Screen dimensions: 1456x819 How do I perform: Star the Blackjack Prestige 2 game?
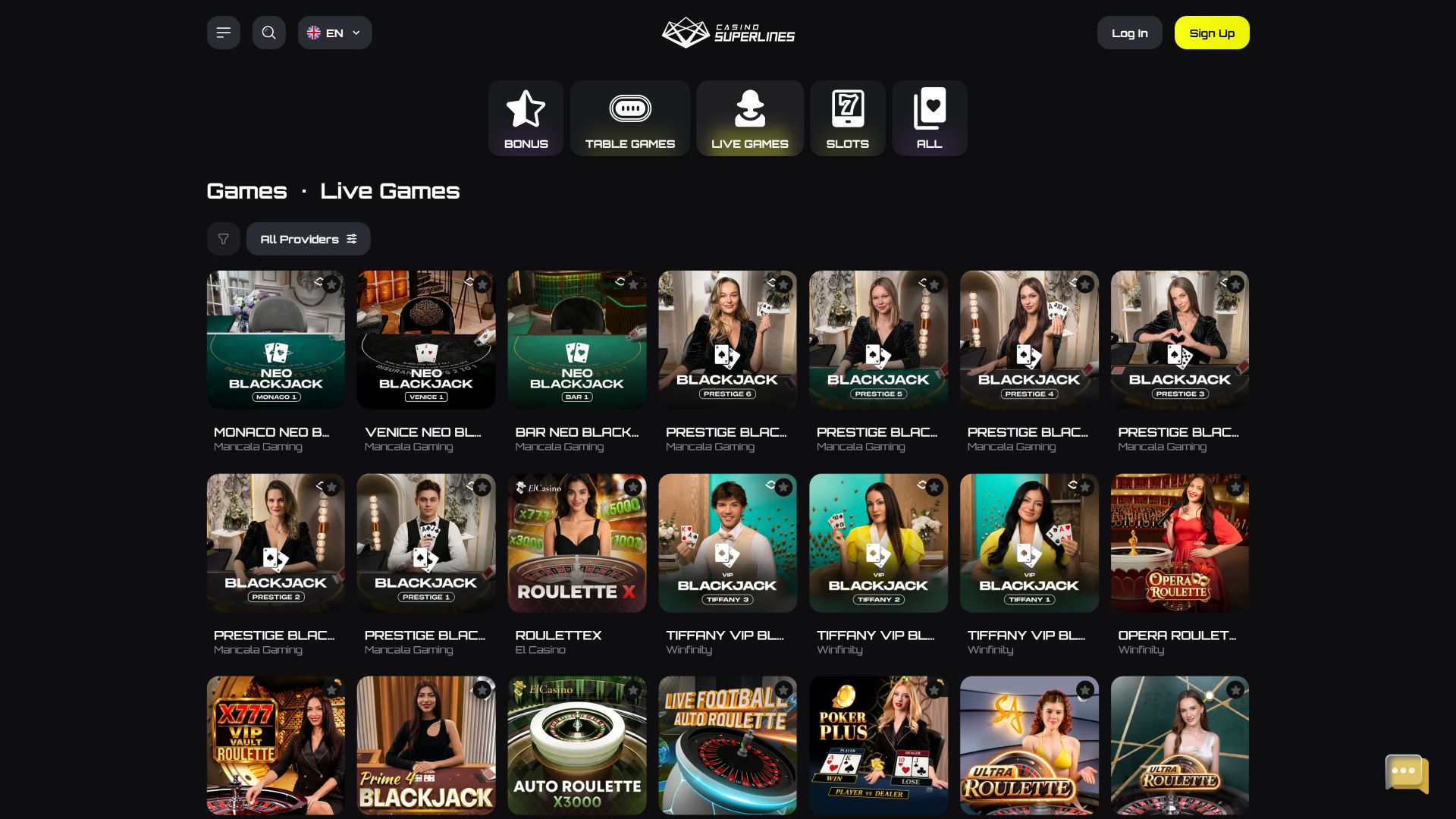(x=331, y=487)
